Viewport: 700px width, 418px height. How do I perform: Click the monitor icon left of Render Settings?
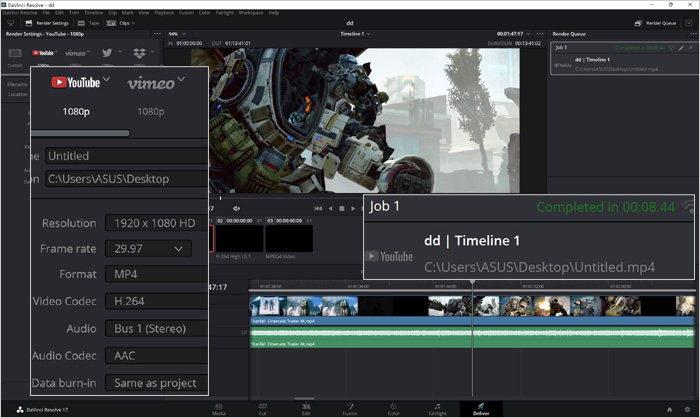point(11,23)
